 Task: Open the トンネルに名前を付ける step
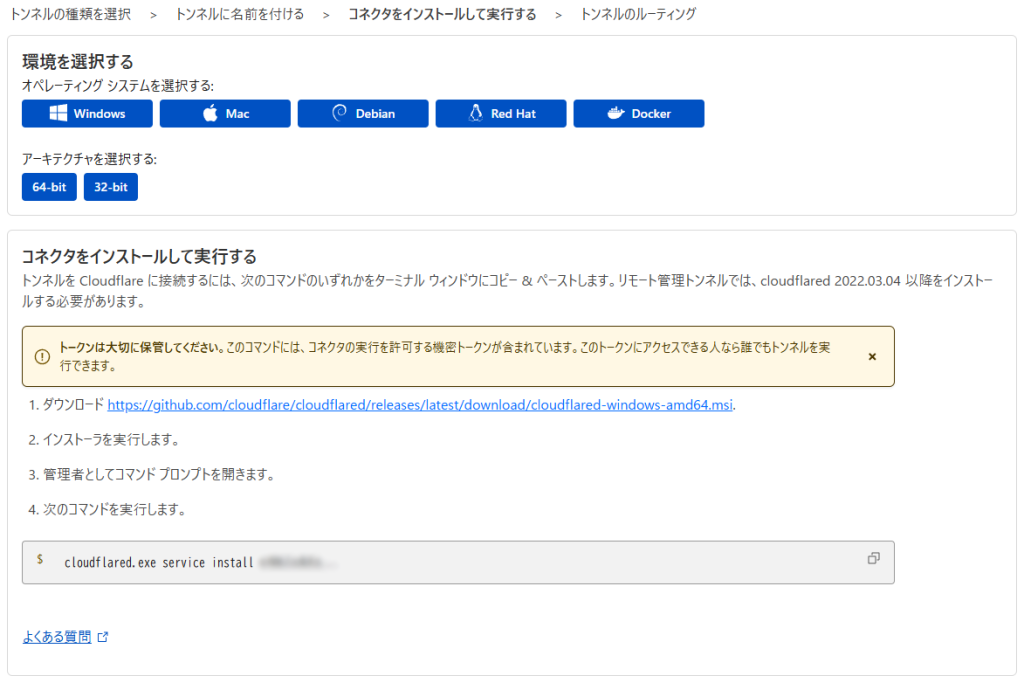pyautogui.click(x=239, y=14)
